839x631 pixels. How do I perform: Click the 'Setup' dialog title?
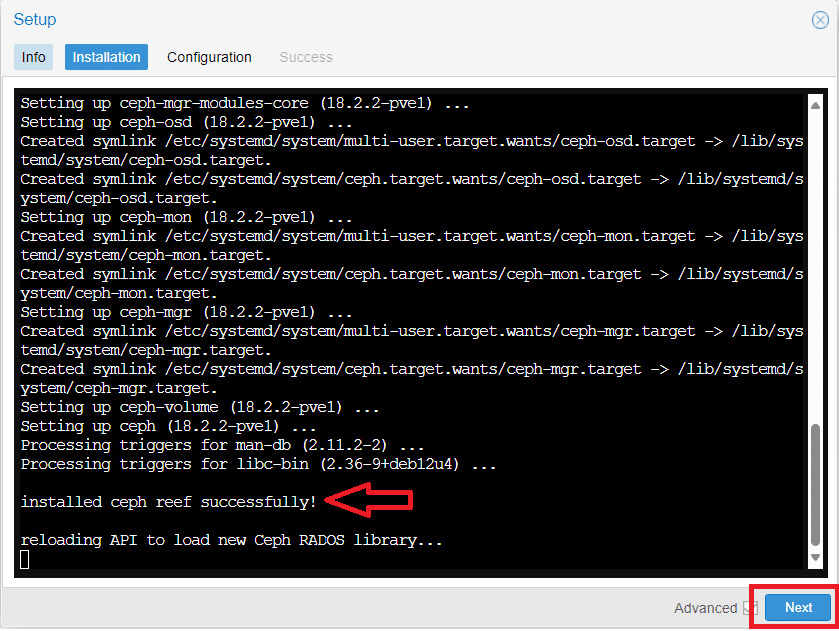point(35,19)
